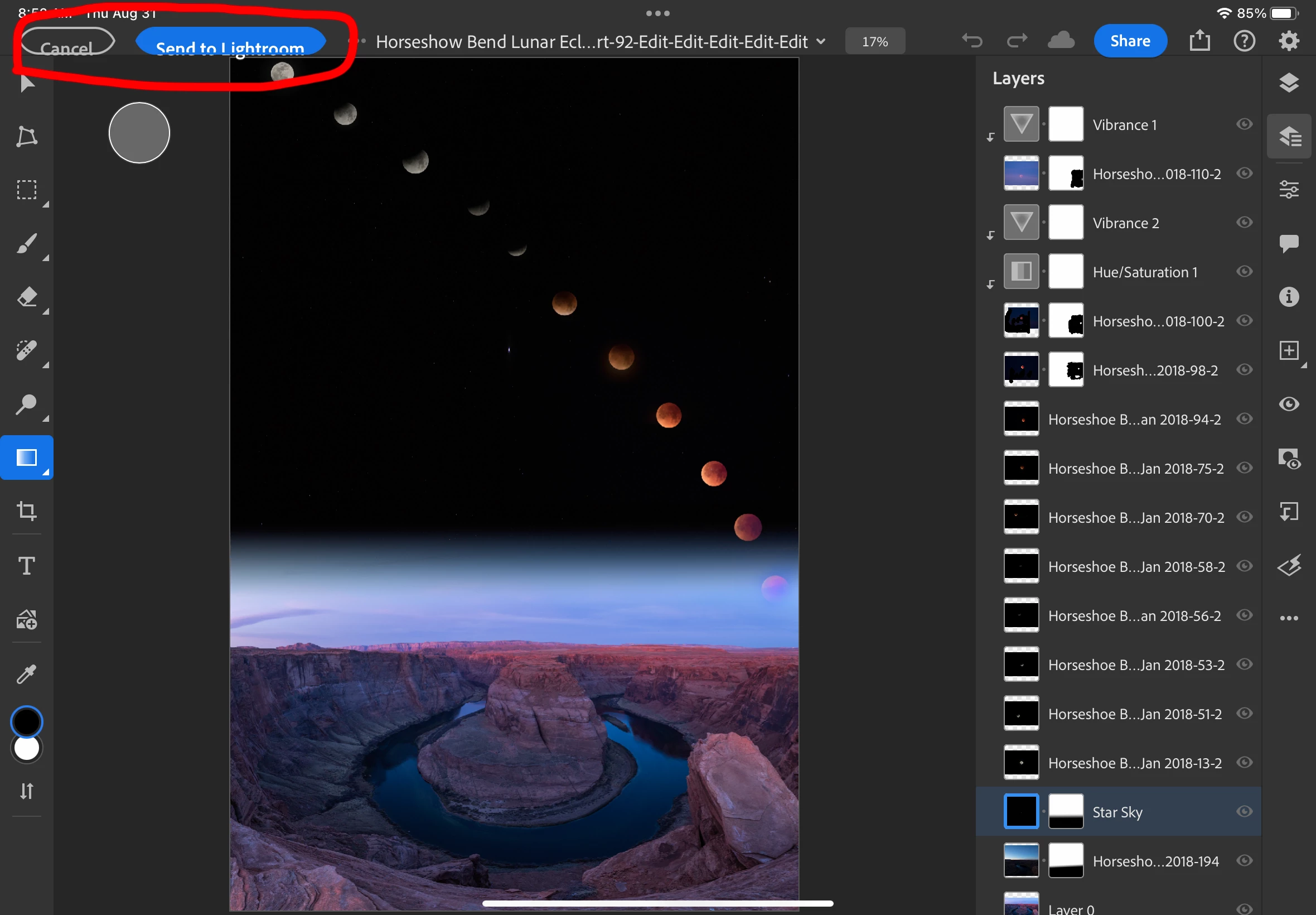Image resolution: width=1316 pixels, height=915 pixels.
Task: Select the Type tool
Action: pos(26,566)
